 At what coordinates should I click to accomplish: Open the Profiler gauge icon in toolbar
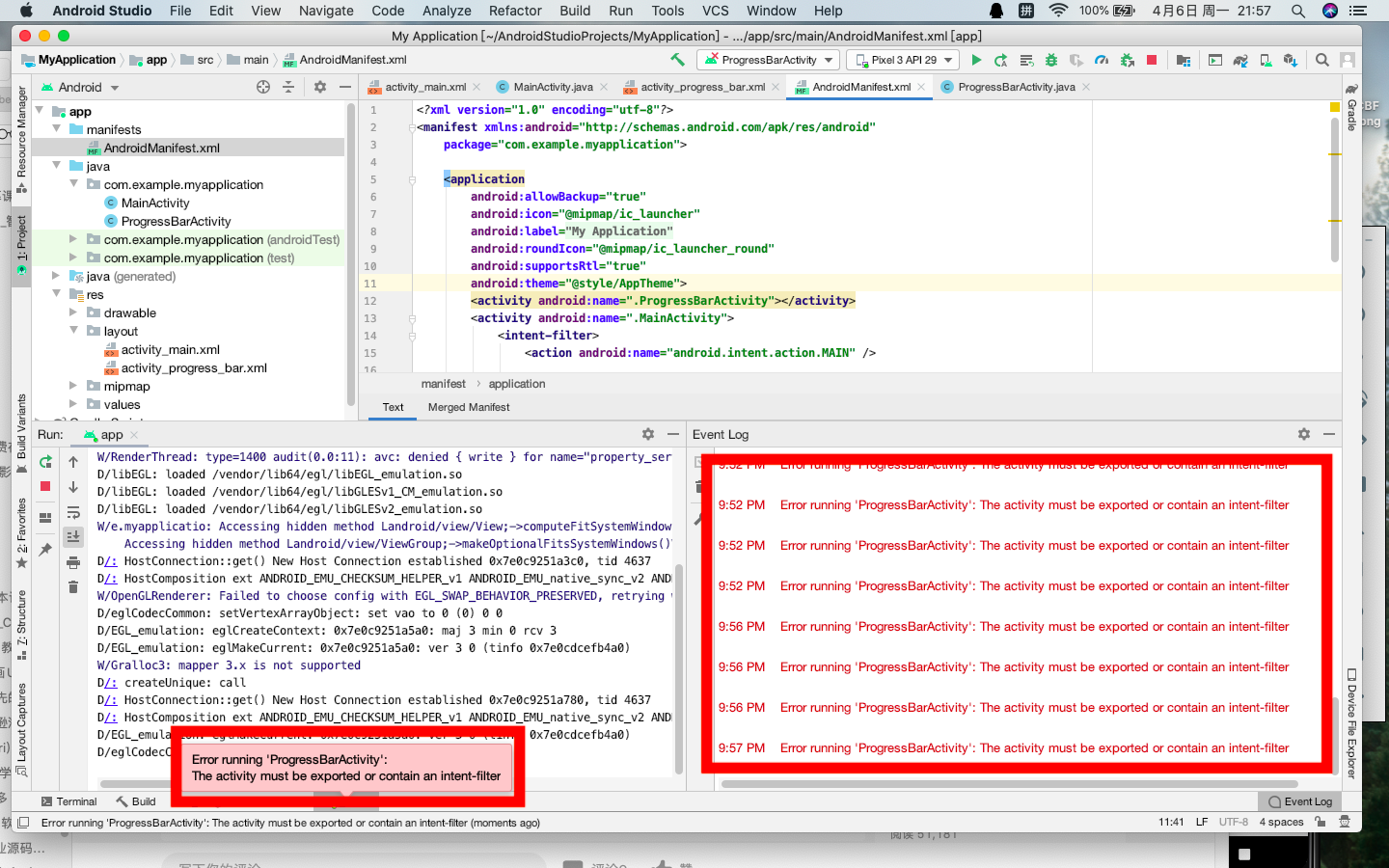pyautogui.click(x=1102, y=60)
